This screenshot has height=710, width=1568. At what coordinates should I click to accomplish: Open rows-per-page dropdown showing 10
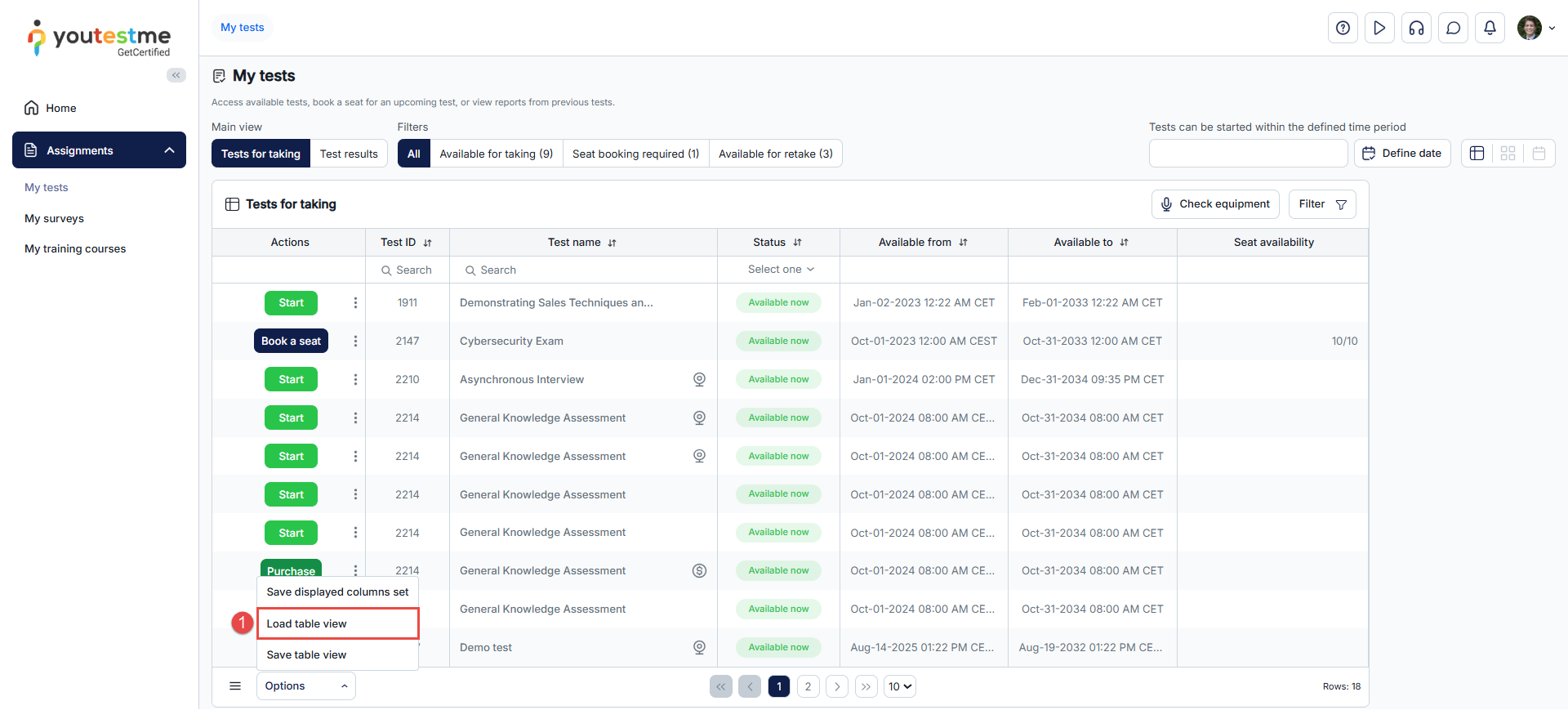pos(899,686)
